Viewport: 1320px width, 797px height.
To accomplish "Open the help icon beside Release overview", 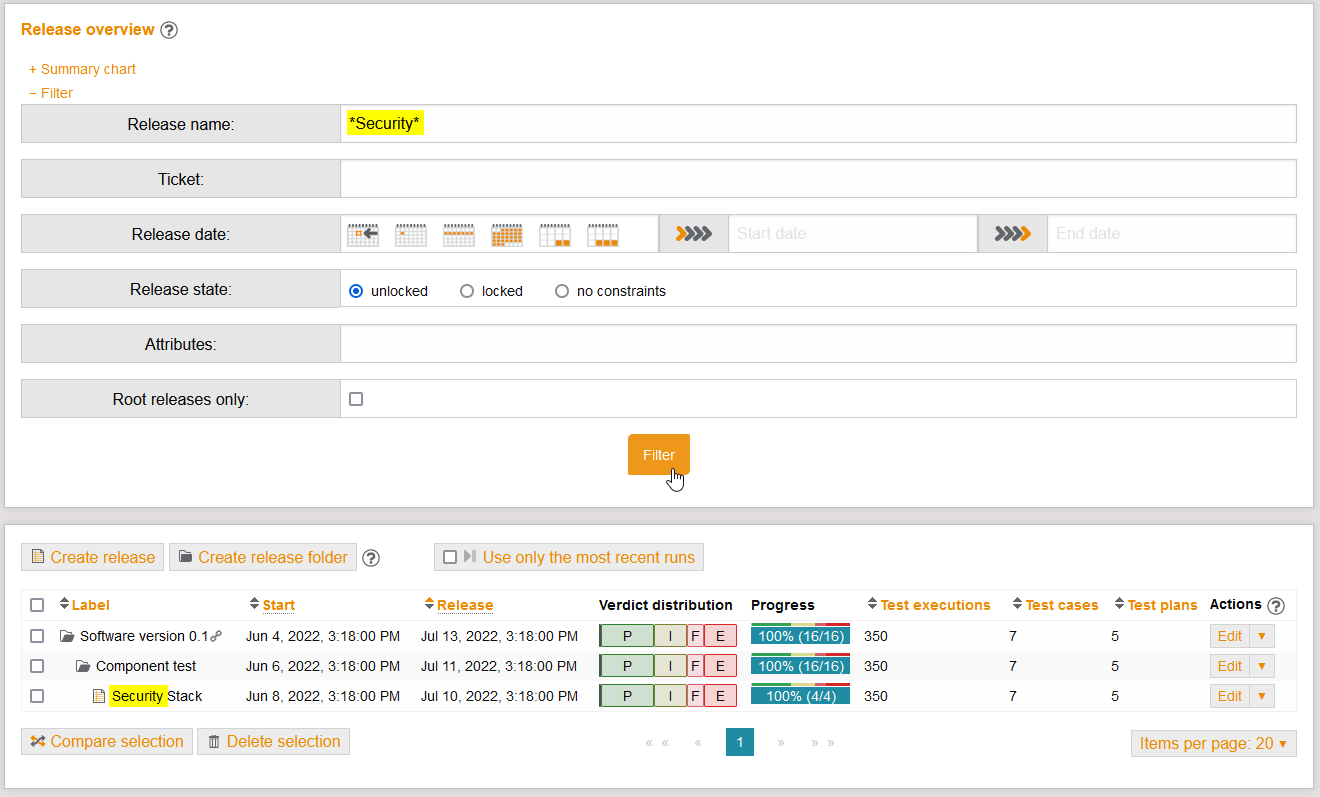I will (x=169, y=30).
